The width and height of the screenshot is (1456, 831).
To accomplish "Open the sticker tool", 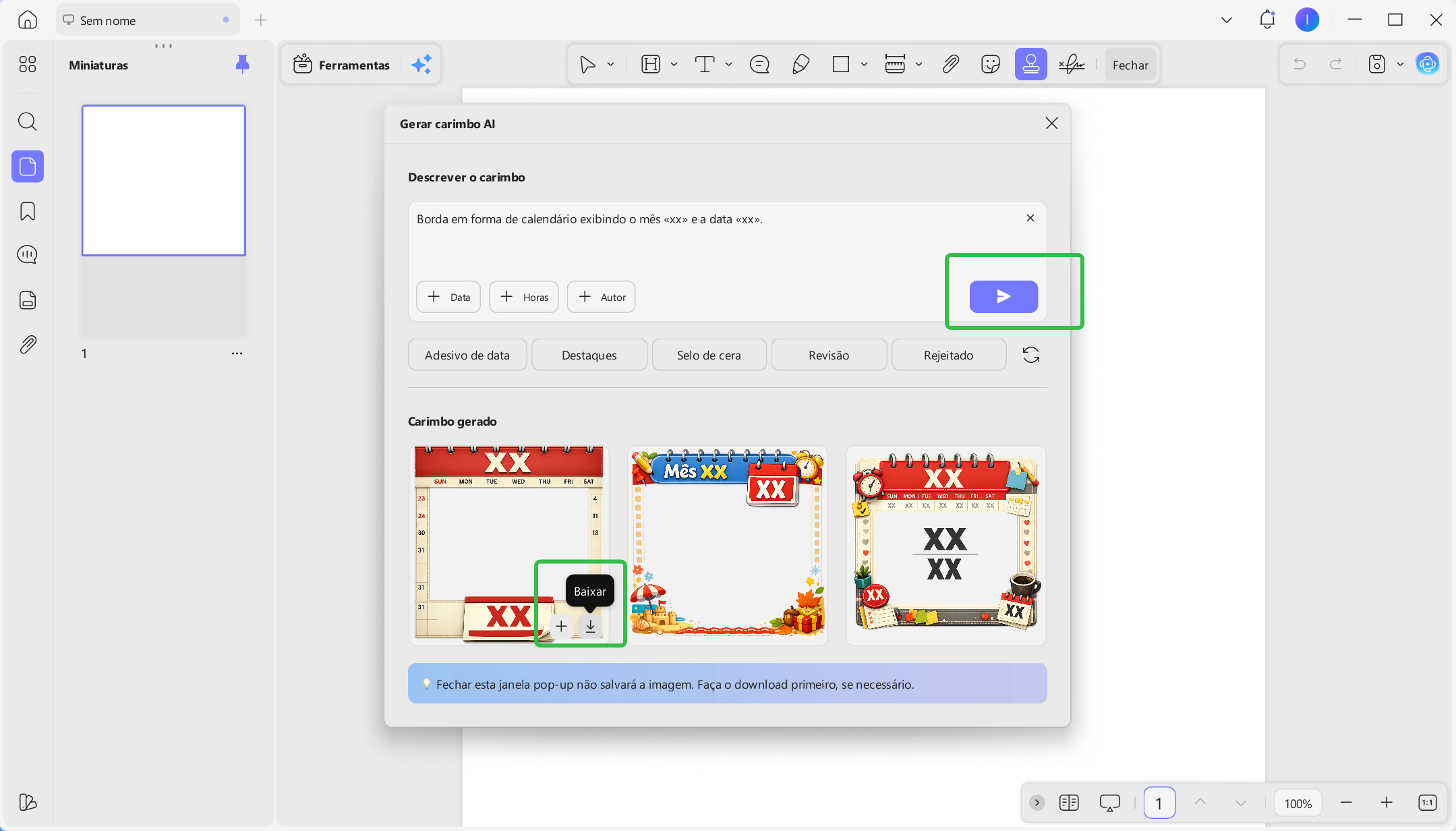I will point(991,65).
